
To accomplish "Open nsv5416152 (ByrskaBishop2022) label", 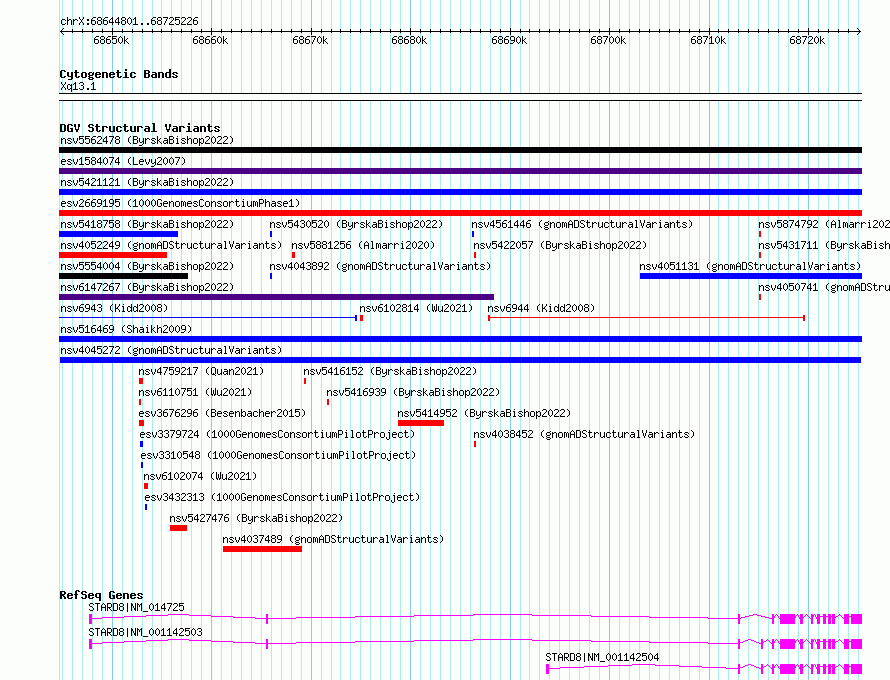I will (x=390, y=371).
